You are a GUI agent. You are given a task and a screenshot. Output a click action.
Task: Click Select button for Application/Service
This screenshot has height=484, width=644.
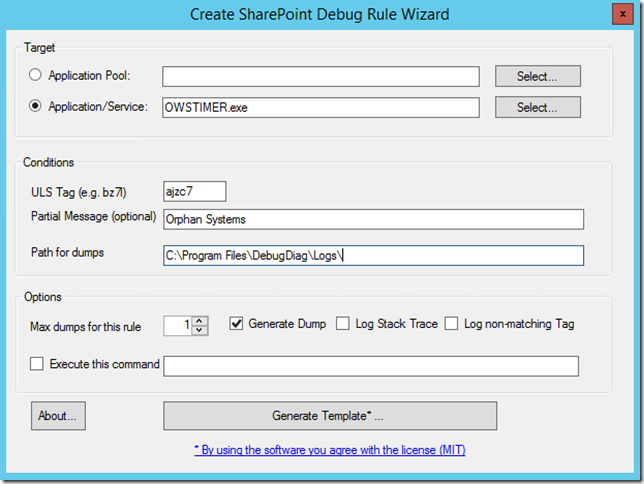(538, 107)
